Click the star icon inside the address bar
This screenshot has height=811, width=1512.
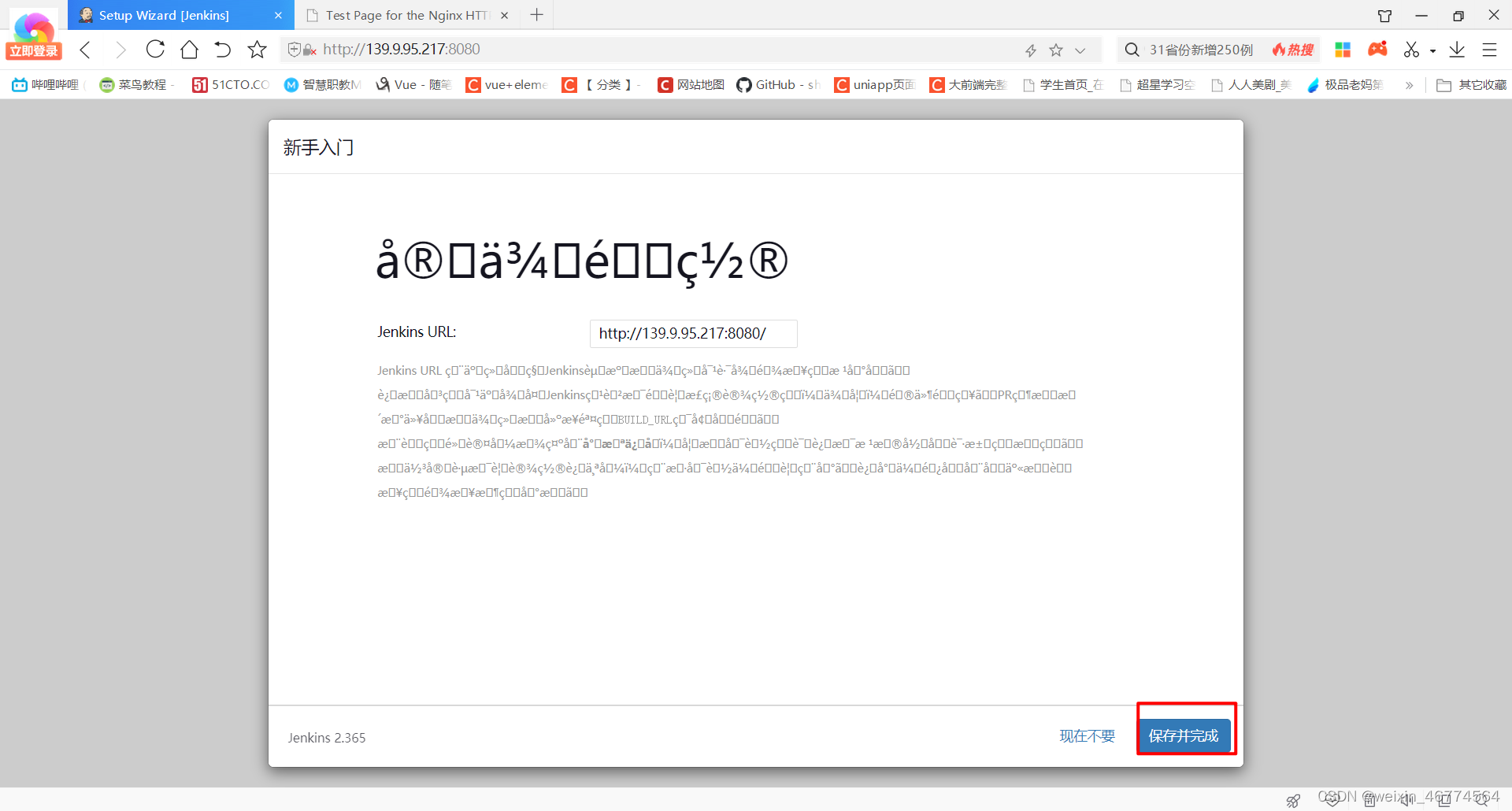pos(1056,50)
